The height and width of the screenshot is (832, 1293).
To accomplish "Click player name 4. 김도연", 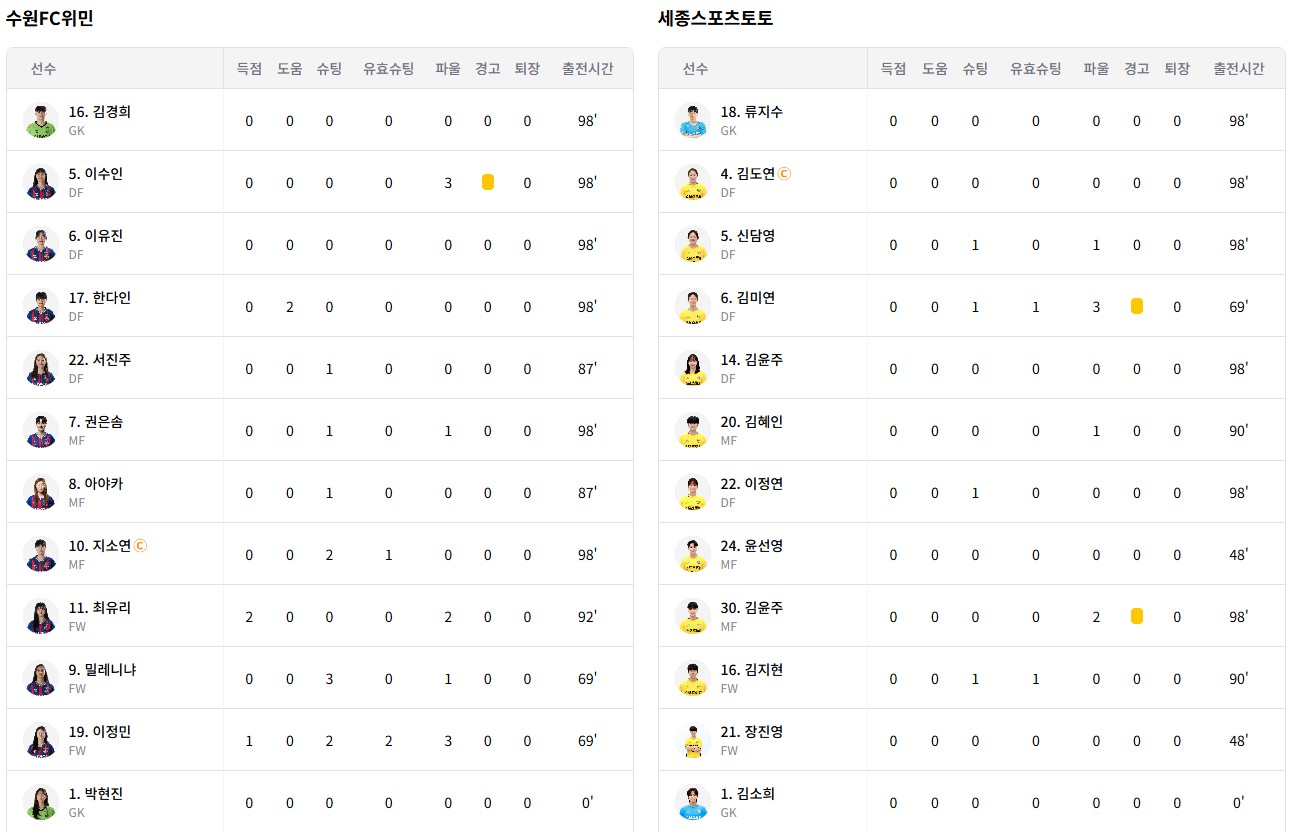I will coord(748,174).
